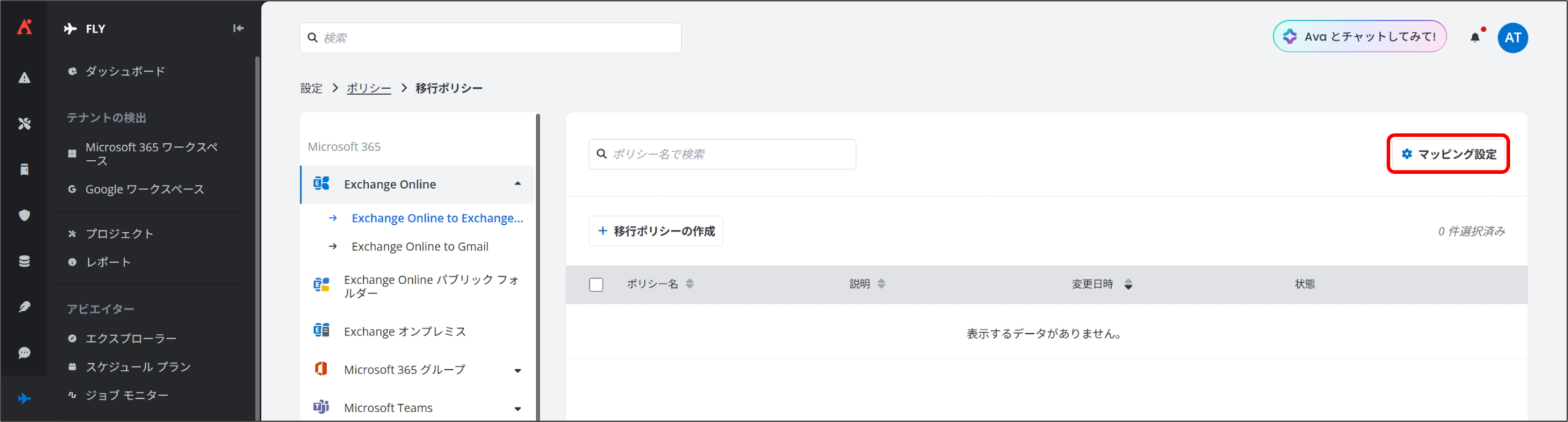Click the マッピング設定 button
The width and height of the screenshot is (1568, 422).
[1448, 154]
